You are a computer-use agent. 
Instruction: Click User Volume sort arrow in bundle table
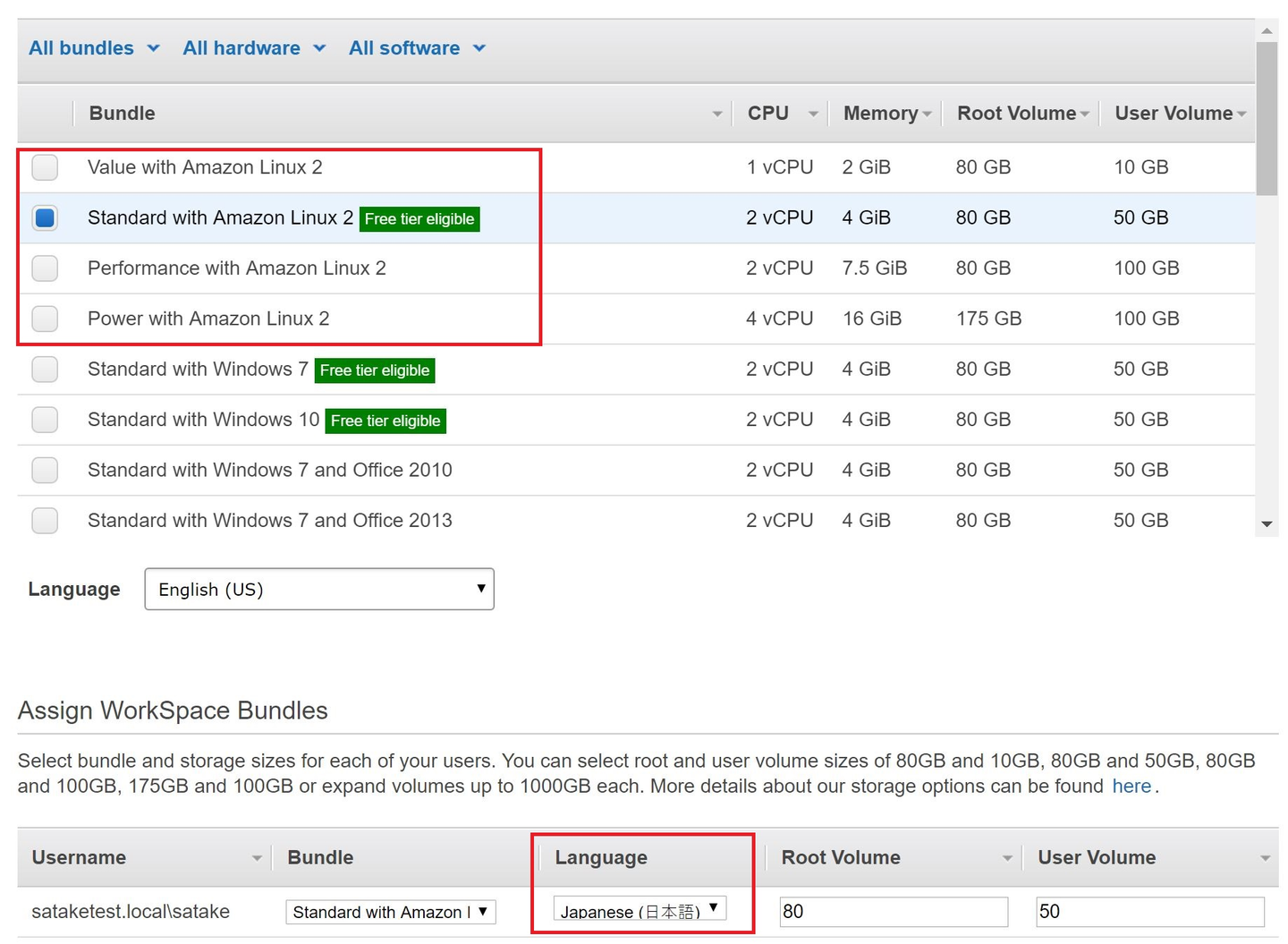(1241, 115)
